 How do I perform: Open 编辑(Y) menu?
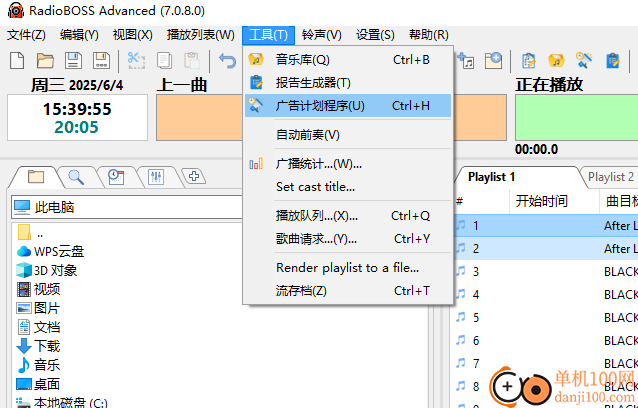79,35
